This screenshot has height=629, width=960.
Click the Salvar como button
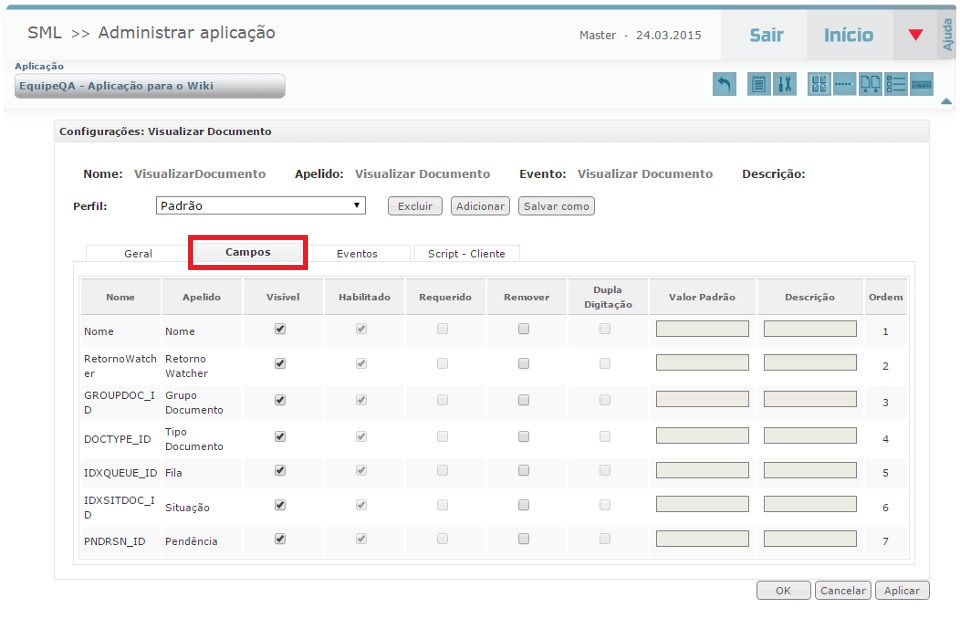[x=556, y=206]
